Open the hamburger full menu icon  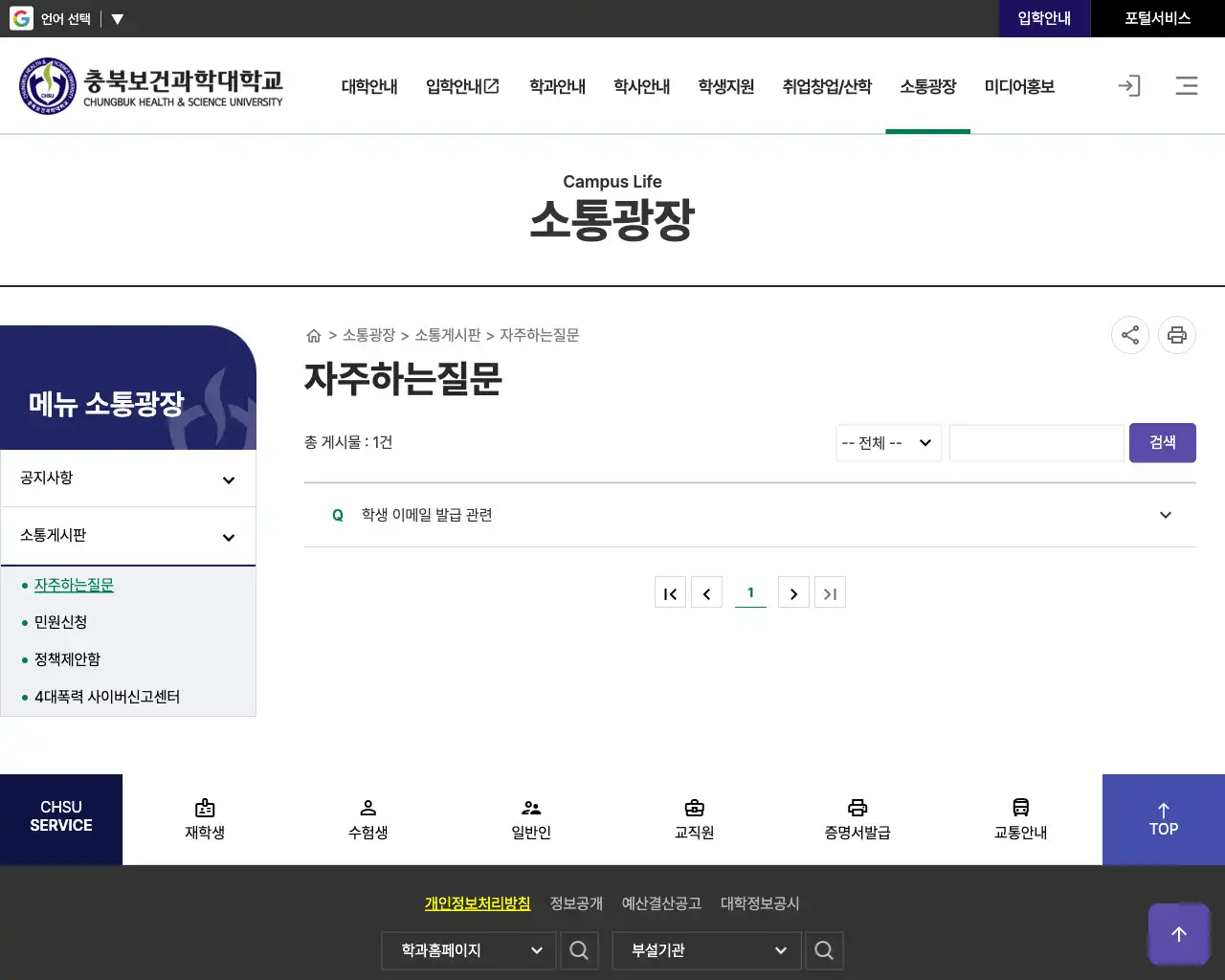tap(1187, 86)
